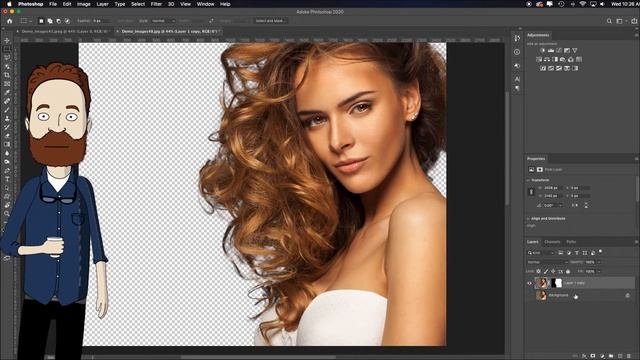Open the Adjustments panel menu
This screenshot has width=640, height=360.
click(x=636, y=35)
